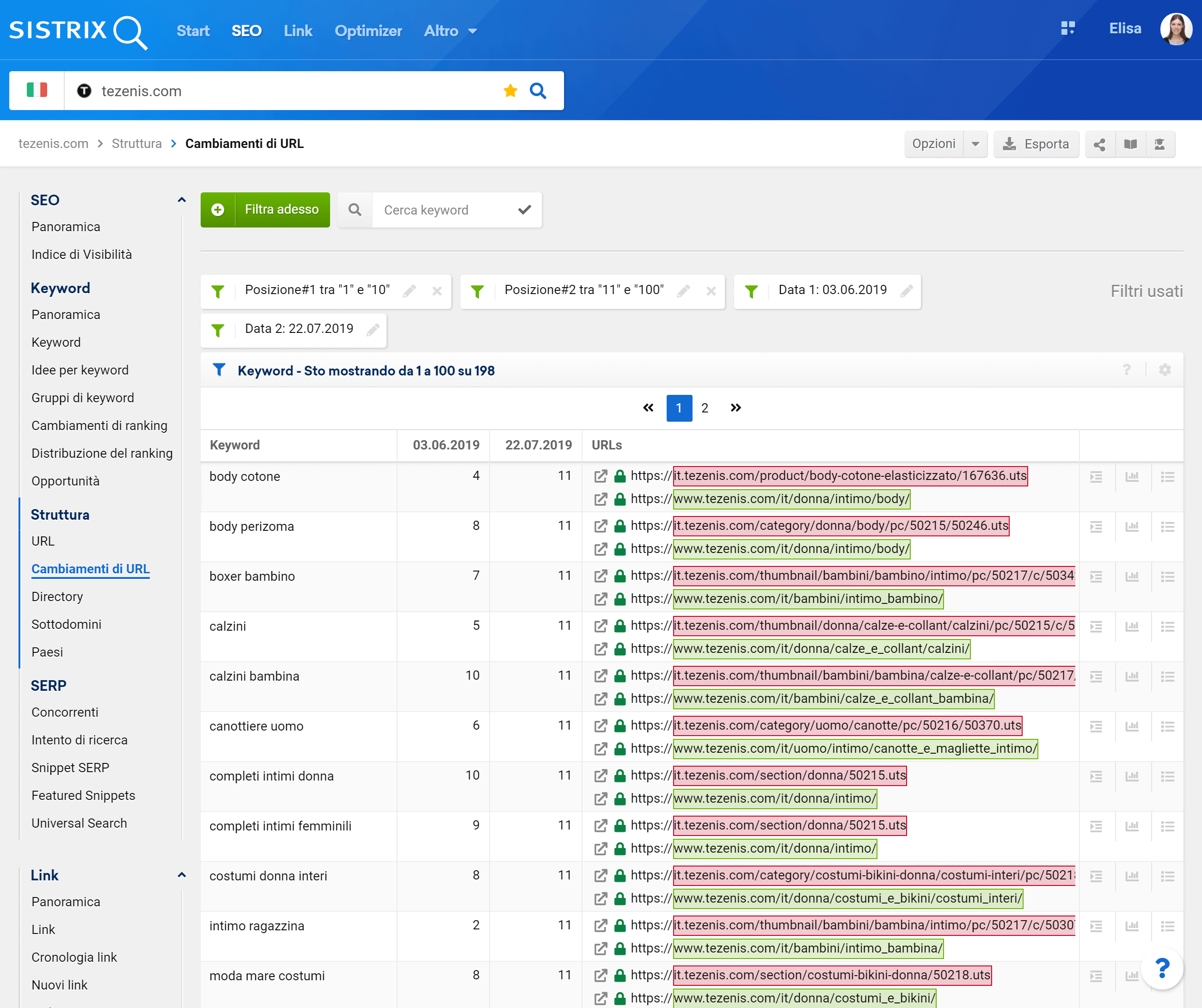Toggle the favorite star in search bar
The width and height of the screenshot is (1202, 1008).
click(510, 91)
